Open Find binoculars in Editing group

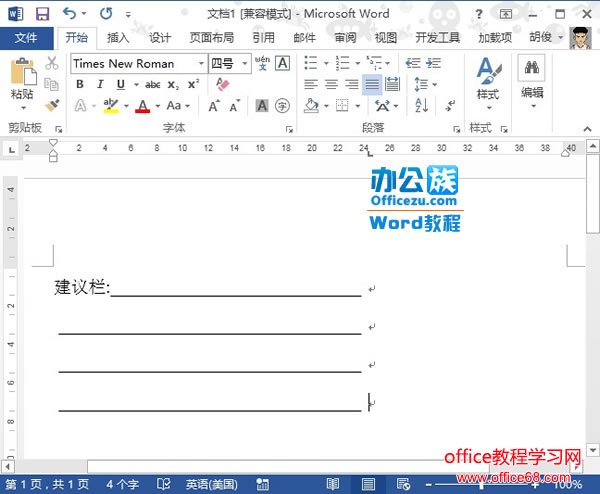click(x=532, y=68)
